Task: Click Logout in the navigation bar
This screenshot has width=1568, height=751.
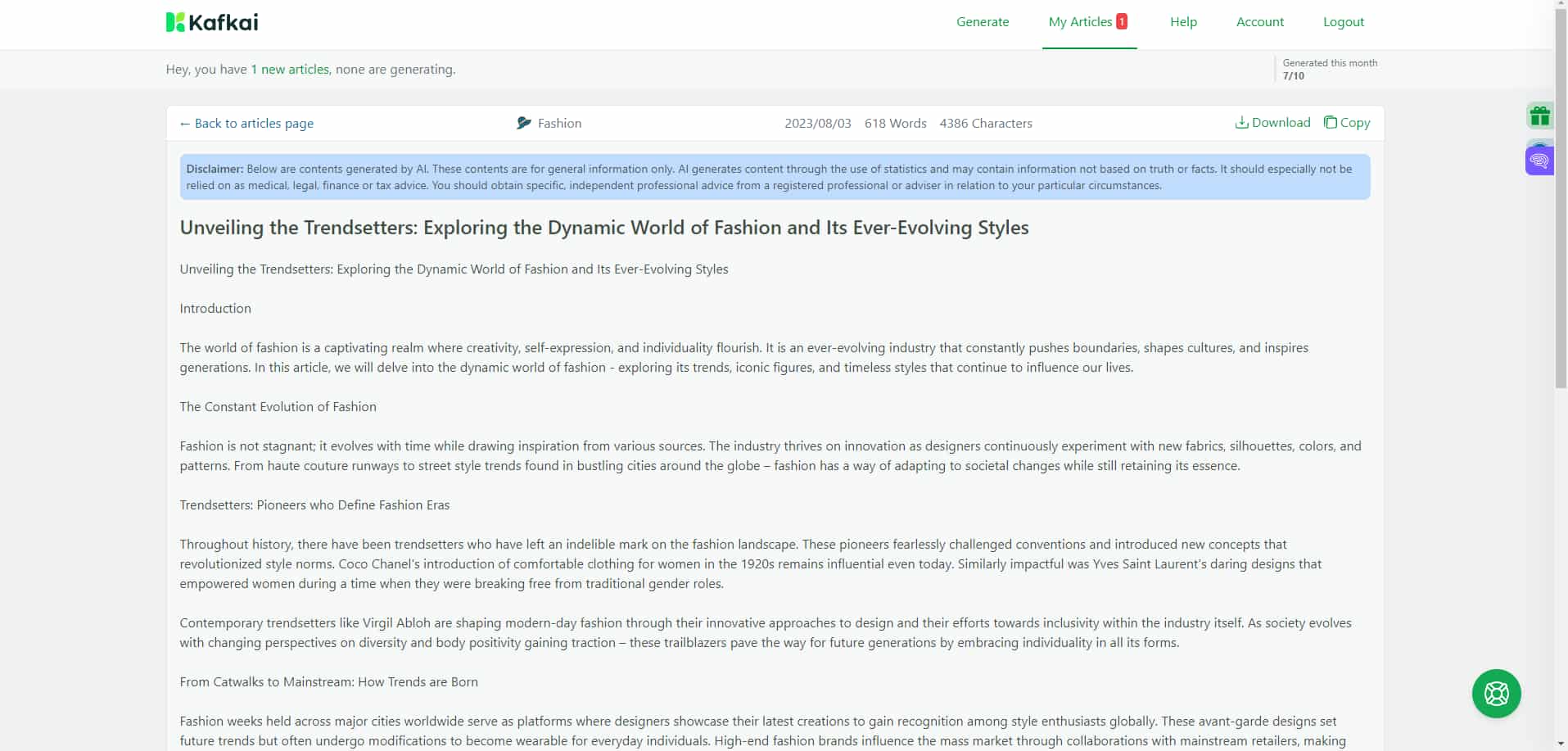Action: [1343, 22]
